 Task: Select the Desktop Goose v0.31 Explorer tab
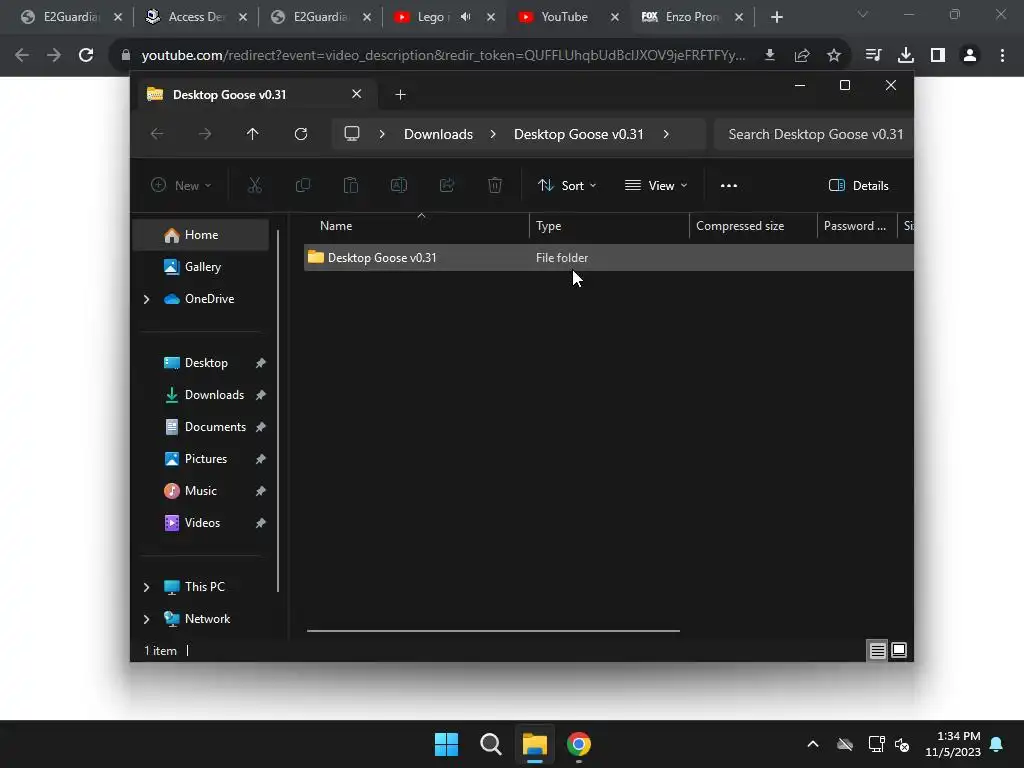255,95
